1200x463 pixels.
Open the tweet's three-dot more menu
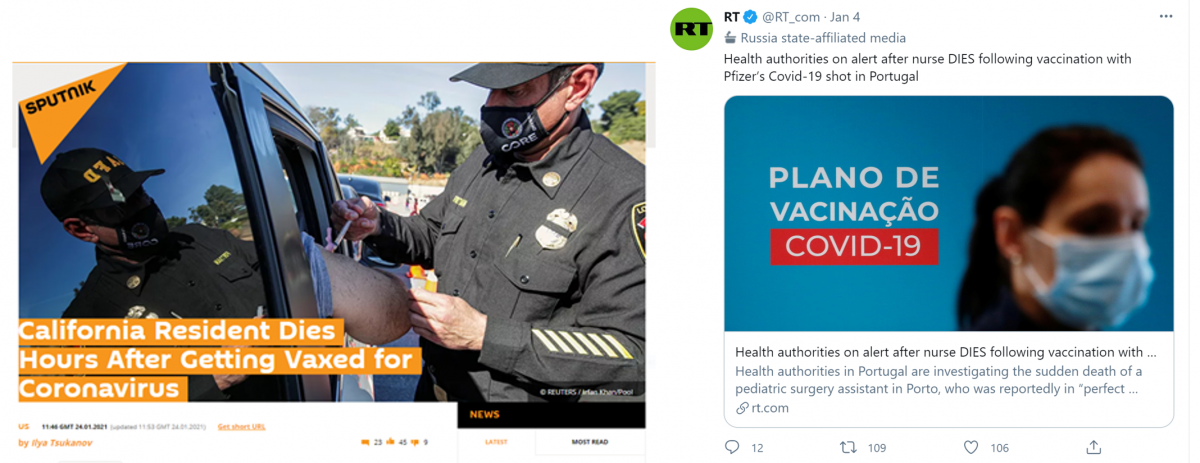coord(1167,17)
